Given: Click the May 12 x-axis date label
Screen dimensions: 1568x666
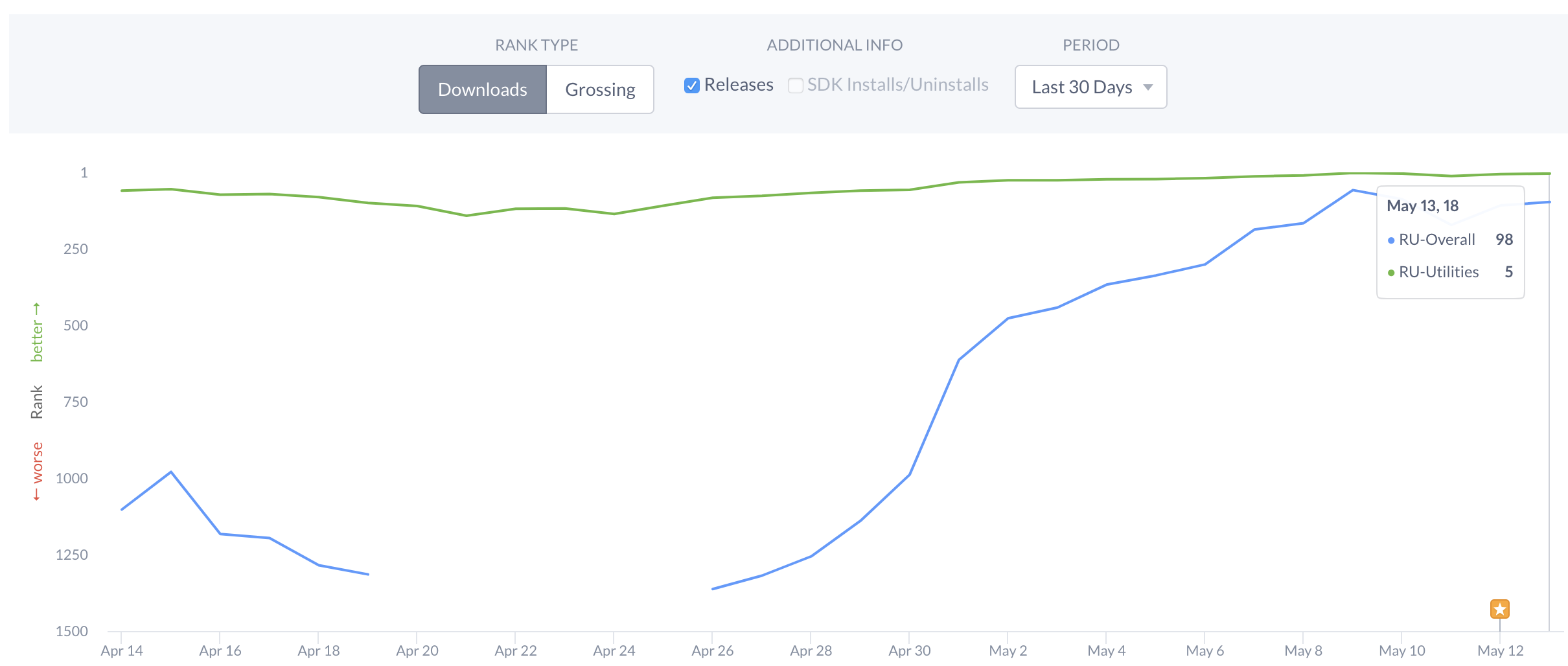Looking at the screenshot, I should click(x=1500, y=650).
